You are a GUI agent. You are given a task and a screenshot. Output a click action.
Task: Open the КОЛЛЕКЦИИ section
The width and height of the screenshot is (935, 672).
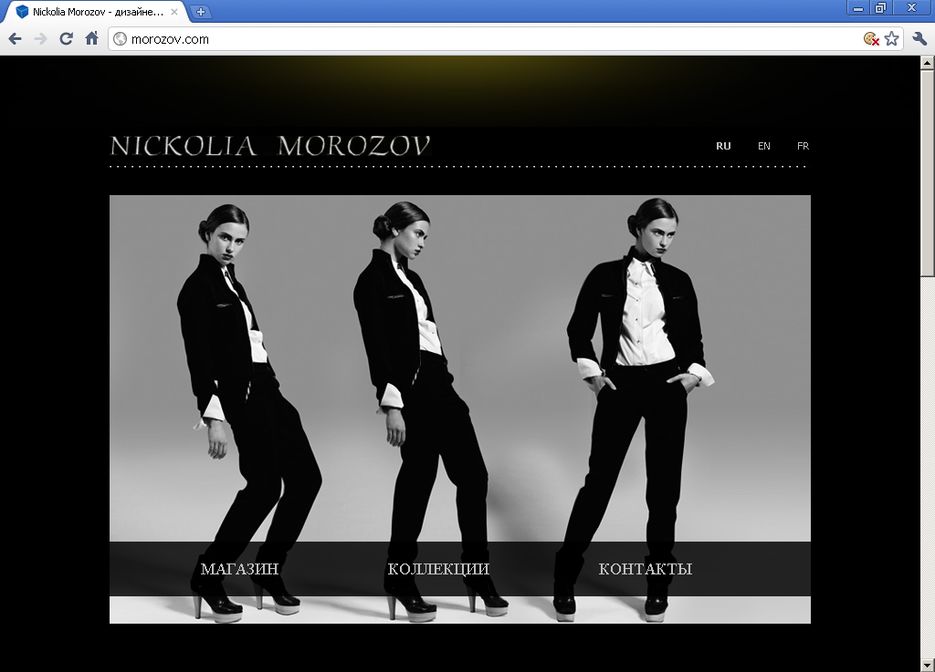438,569
